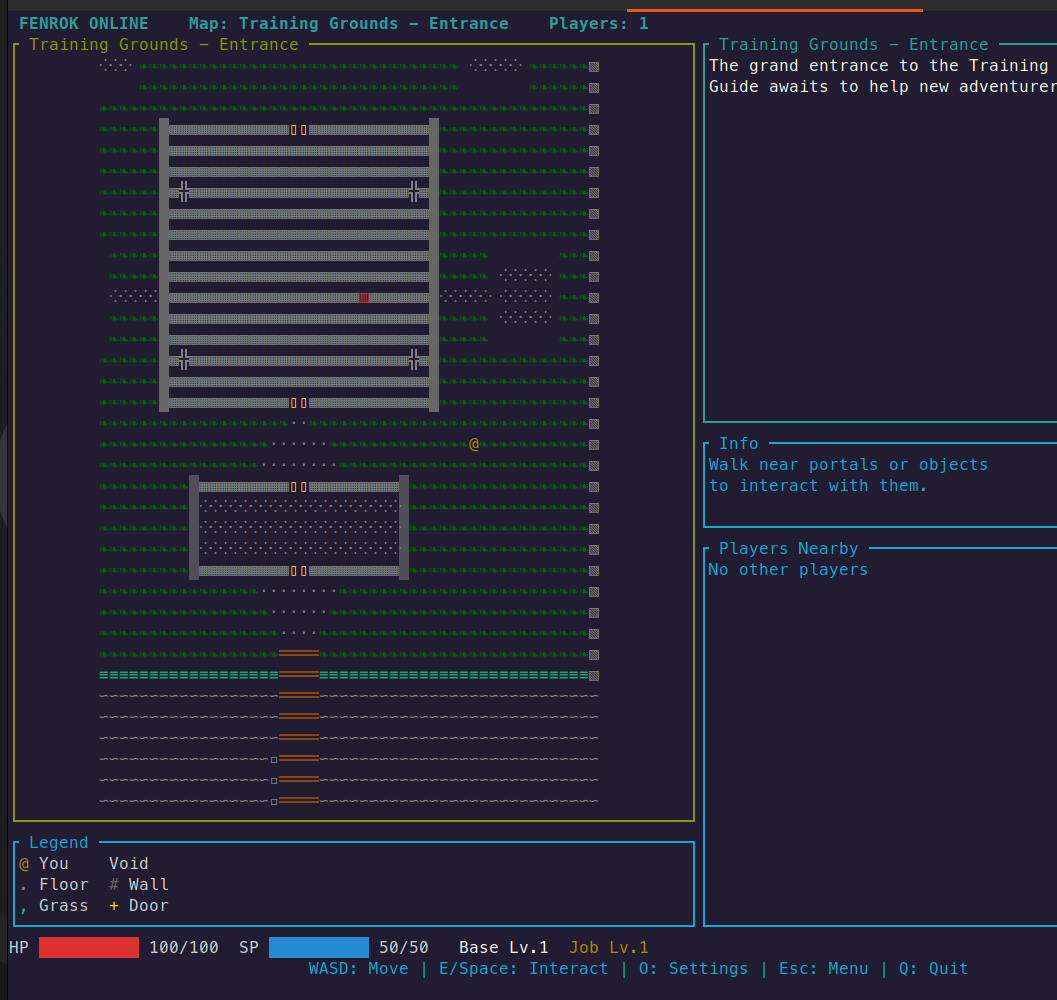Image resolution: width=1057 pixels, height=1000 pixels.
Task: Click the Esc: Menu hint
Action: (820, 969)
